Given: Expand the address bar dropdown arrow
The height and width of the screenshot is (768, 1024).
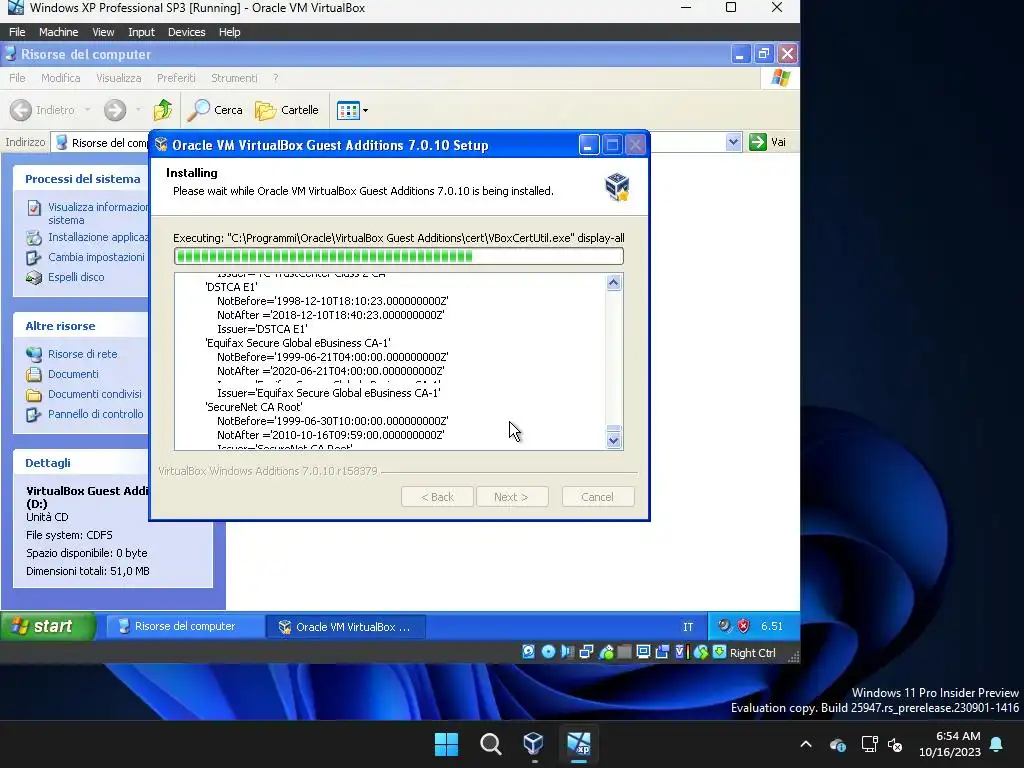Looking at the screenshot, I should click(x=733, y=142).
